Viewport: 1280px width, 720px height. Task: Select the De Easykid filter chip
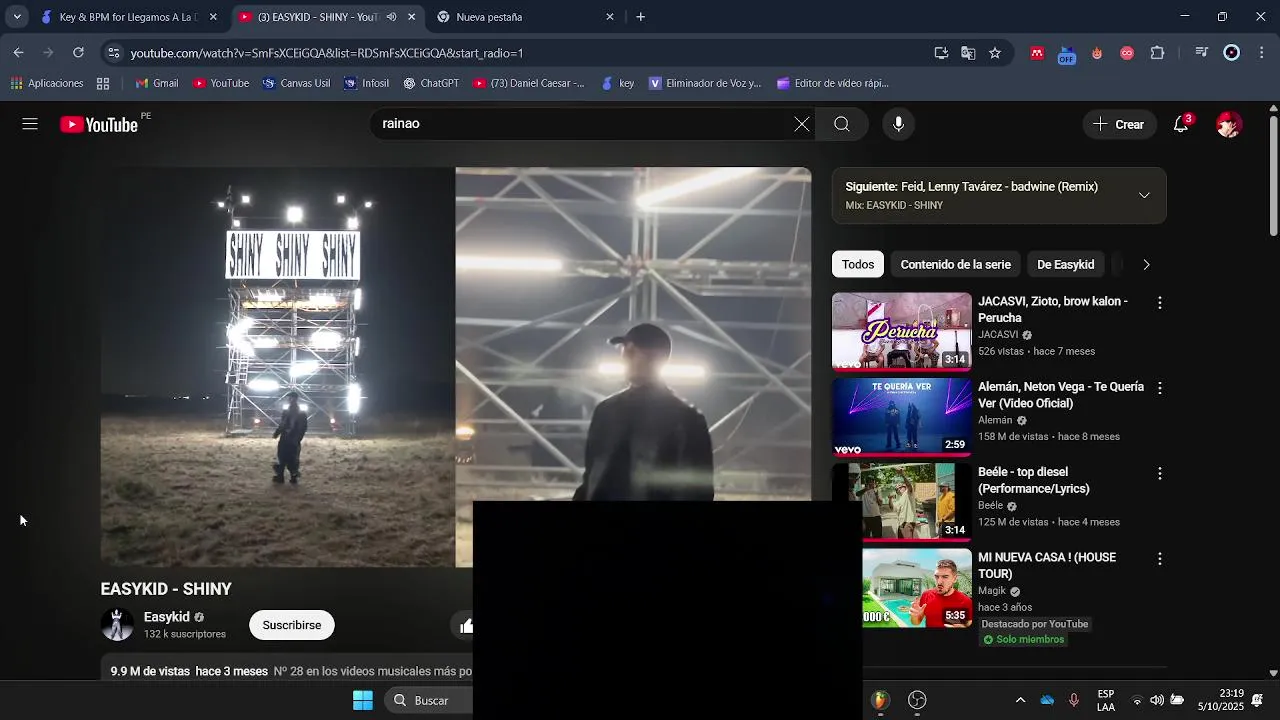tap(1065, 264)
